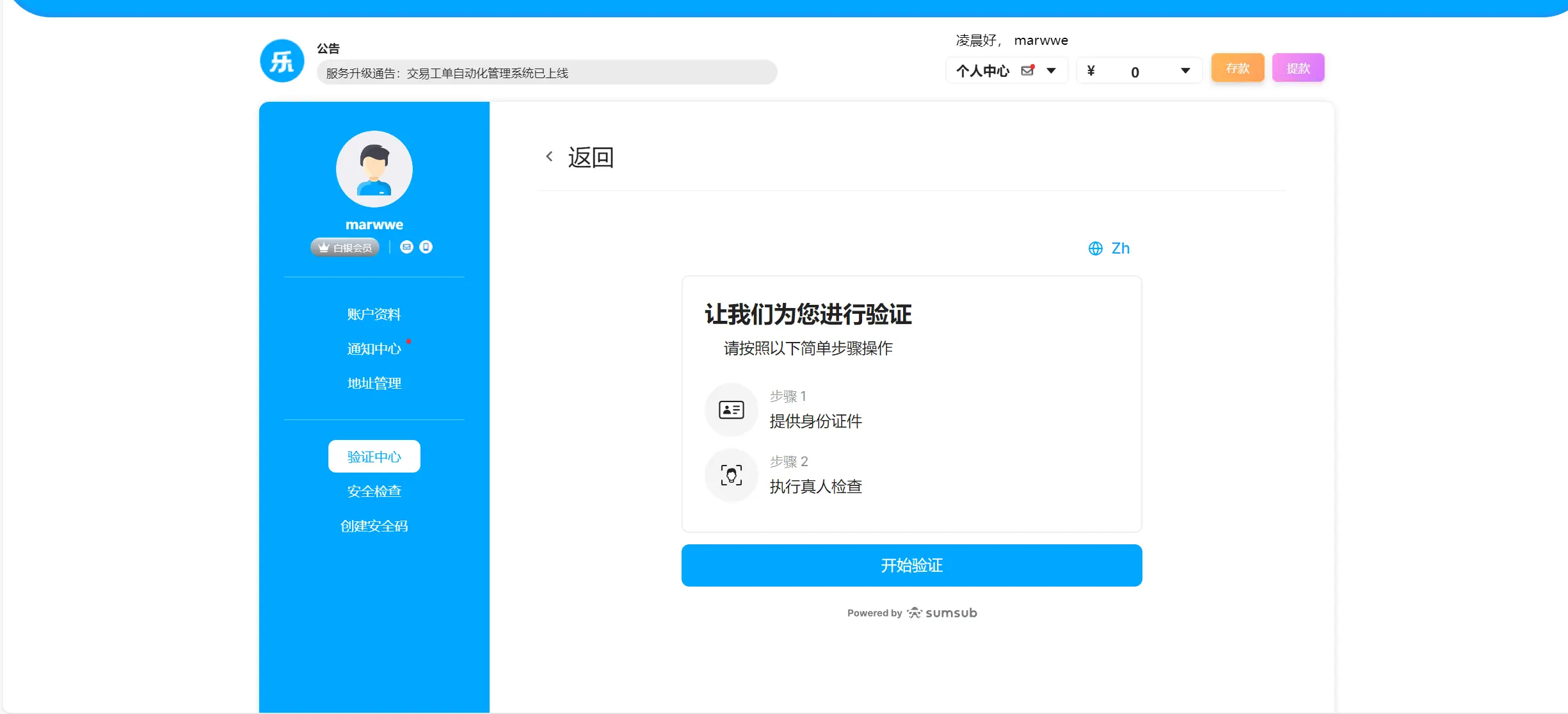Select 账户资料 in the sidebar
The image size is (1568, 714).
[374, 313]
